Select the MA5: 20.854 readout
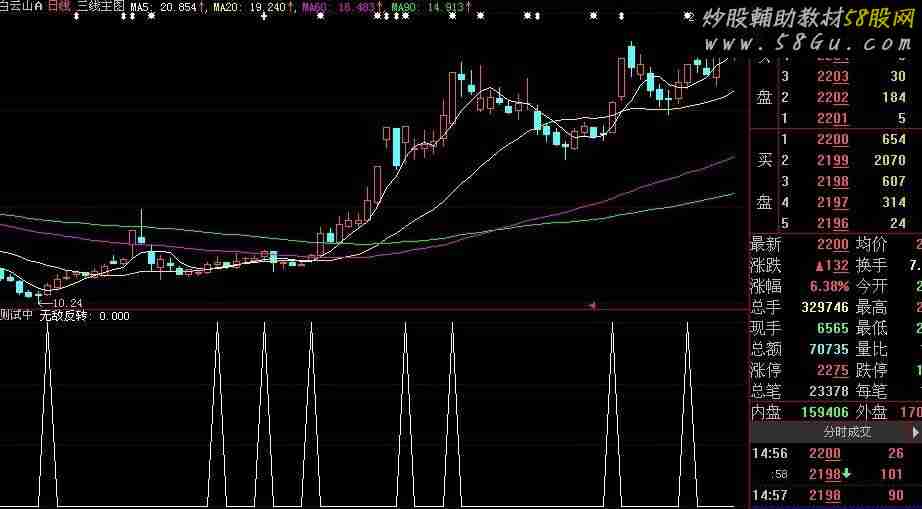Viewport: 922px width, 509px height. point(167,7)
